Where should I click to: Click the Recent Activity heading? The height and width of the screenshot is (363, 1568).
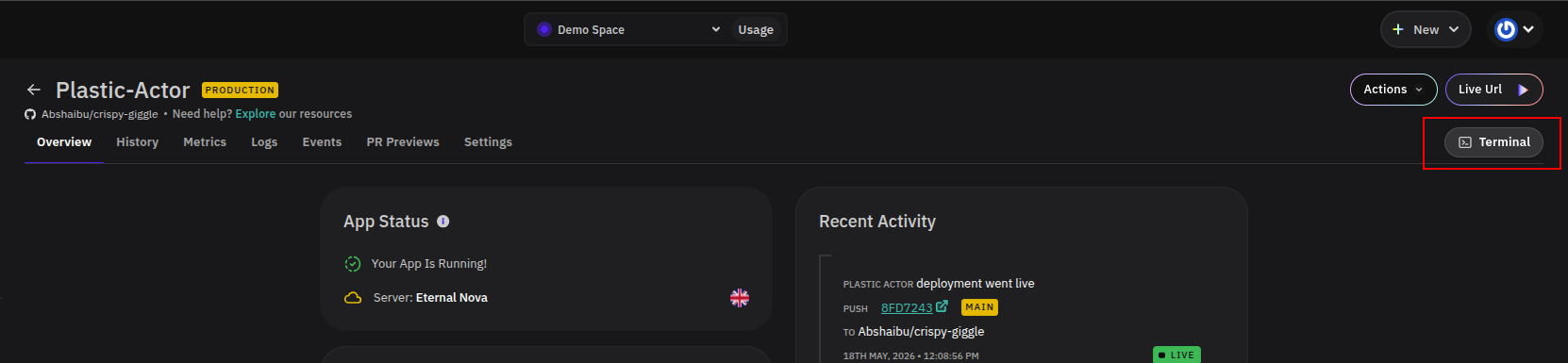click(x=877, y=222)
